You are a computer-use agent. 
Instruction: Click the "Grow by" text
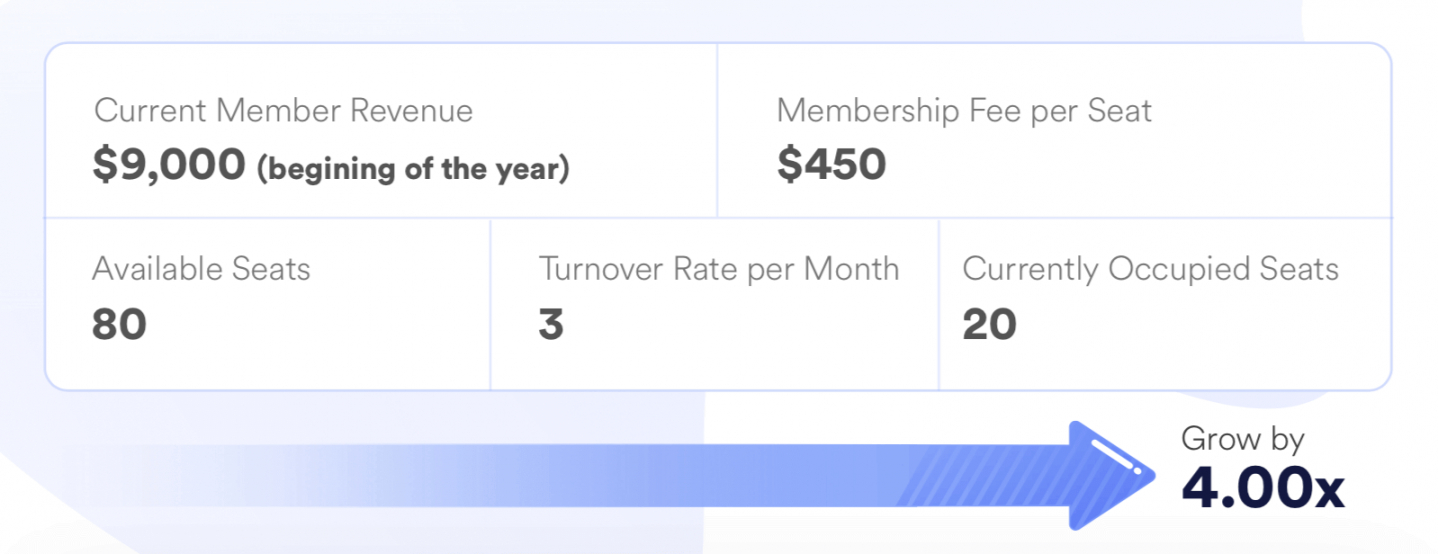click(x=1242, y=439)
